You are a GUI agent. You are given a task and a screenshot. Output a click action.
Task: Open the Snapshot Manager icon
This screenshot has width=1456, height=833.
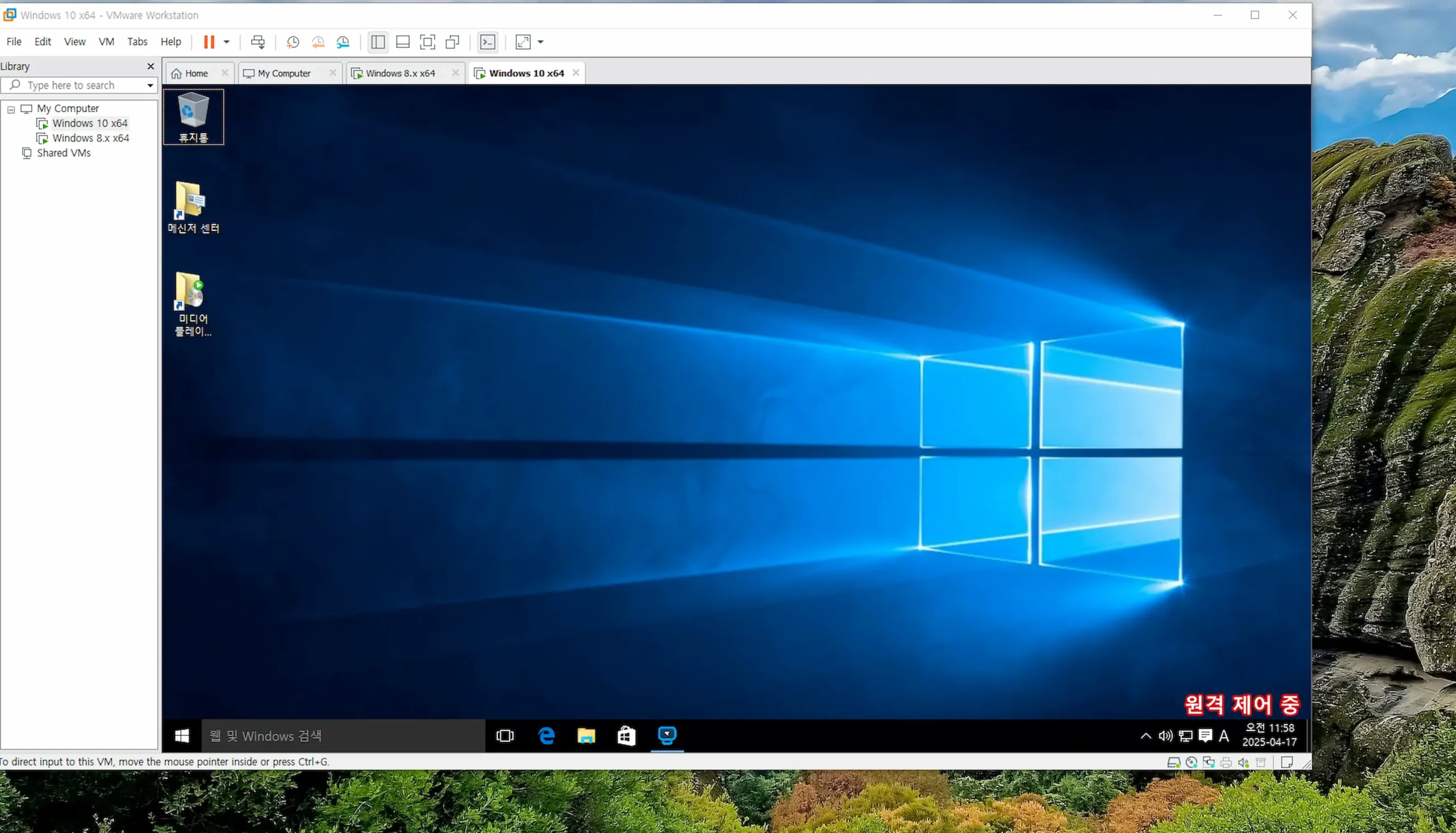(344, 42)
